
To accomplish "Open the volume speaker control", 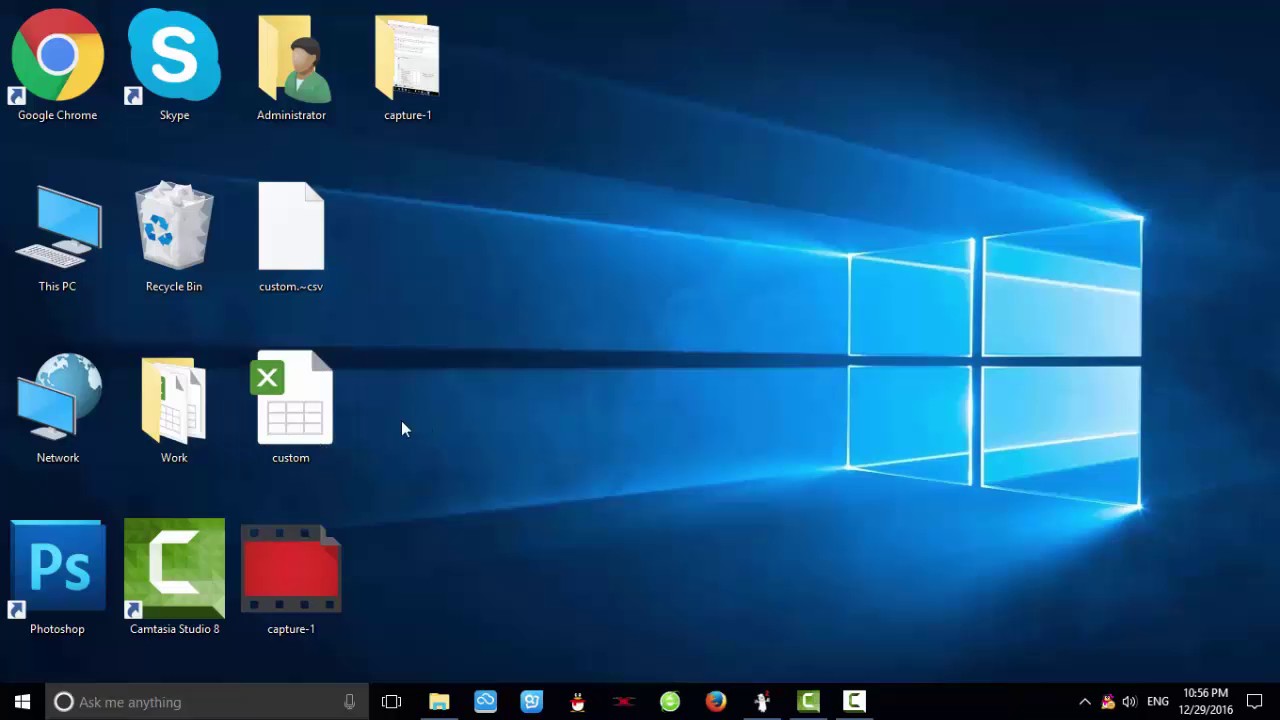I will click(1130, 702).
